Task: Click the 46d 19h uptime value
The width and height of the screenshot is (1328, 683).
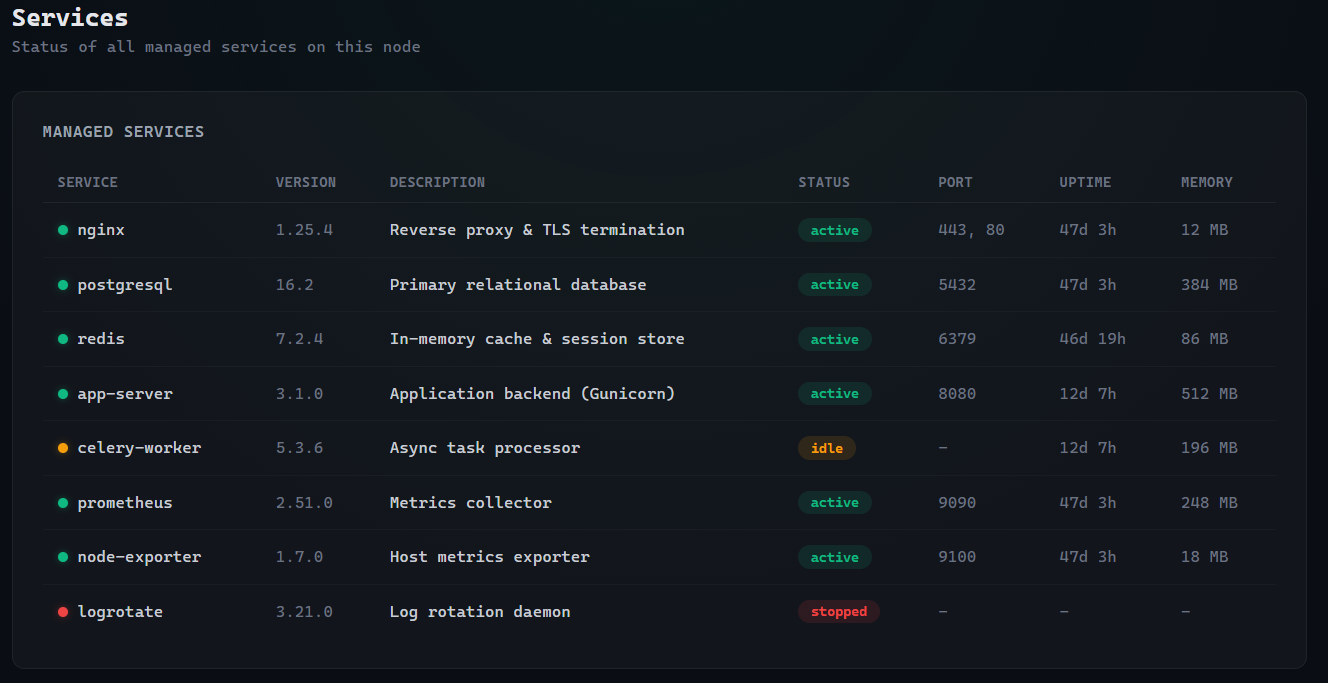Action: (x=1093, y=339)
